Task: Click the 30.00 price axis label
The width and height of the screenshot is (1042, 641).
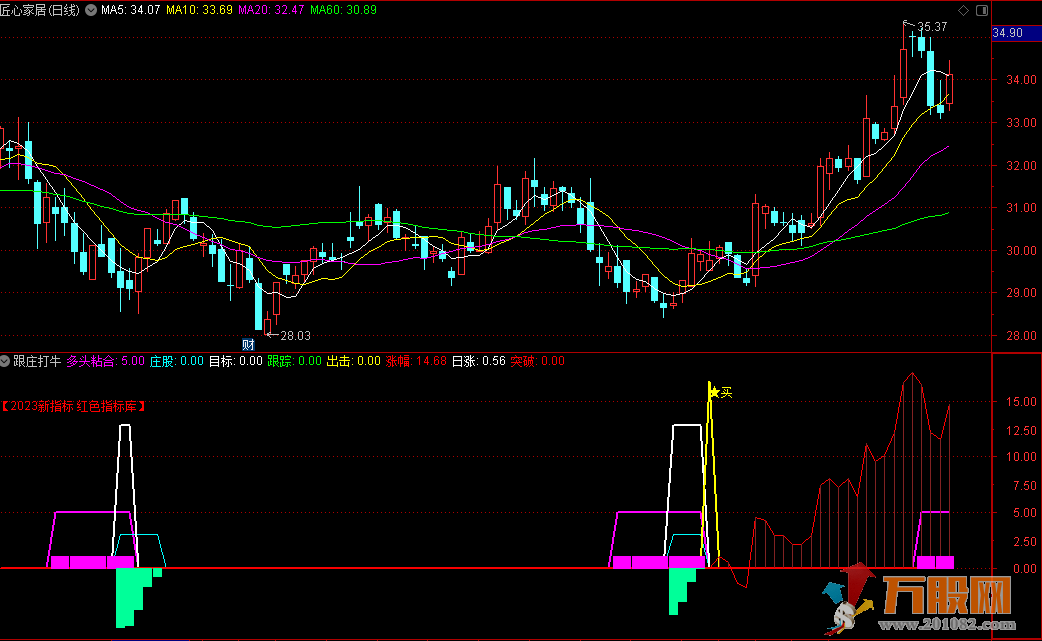Action: tap(1021, 250)
